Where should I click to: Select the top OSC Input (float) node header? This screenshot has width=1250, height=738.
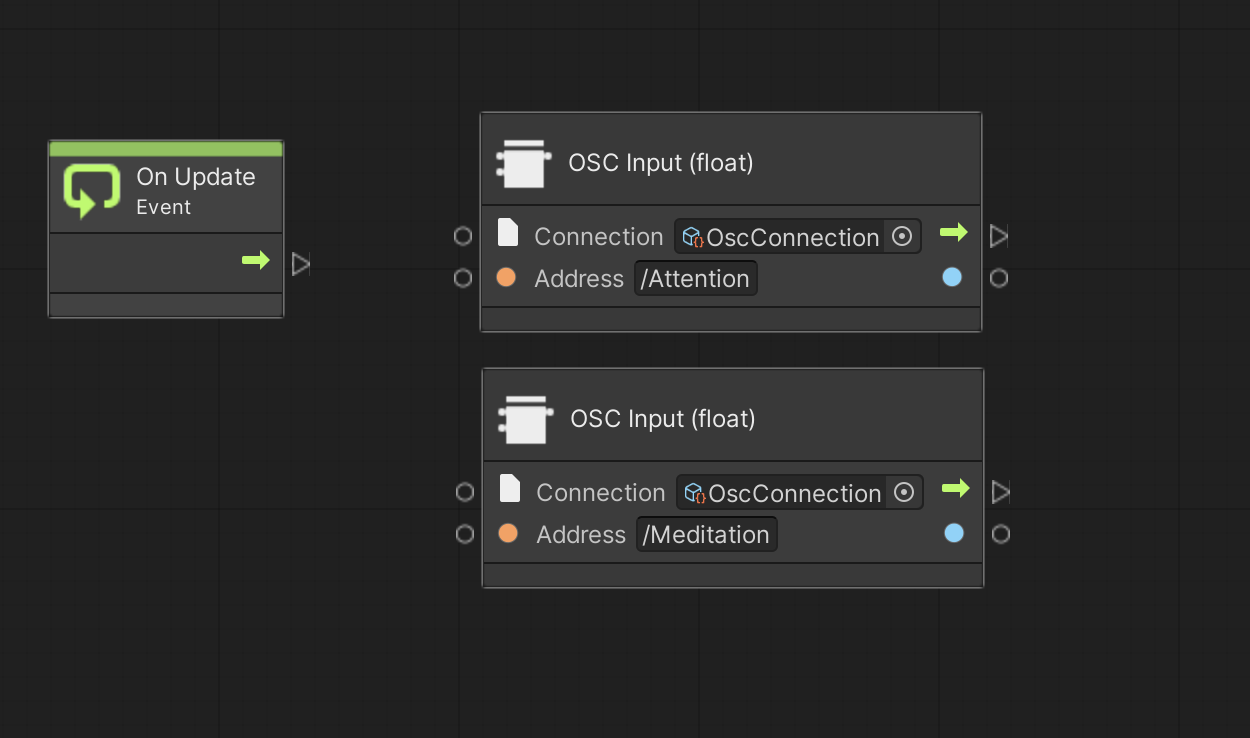[x=731, y=160]
